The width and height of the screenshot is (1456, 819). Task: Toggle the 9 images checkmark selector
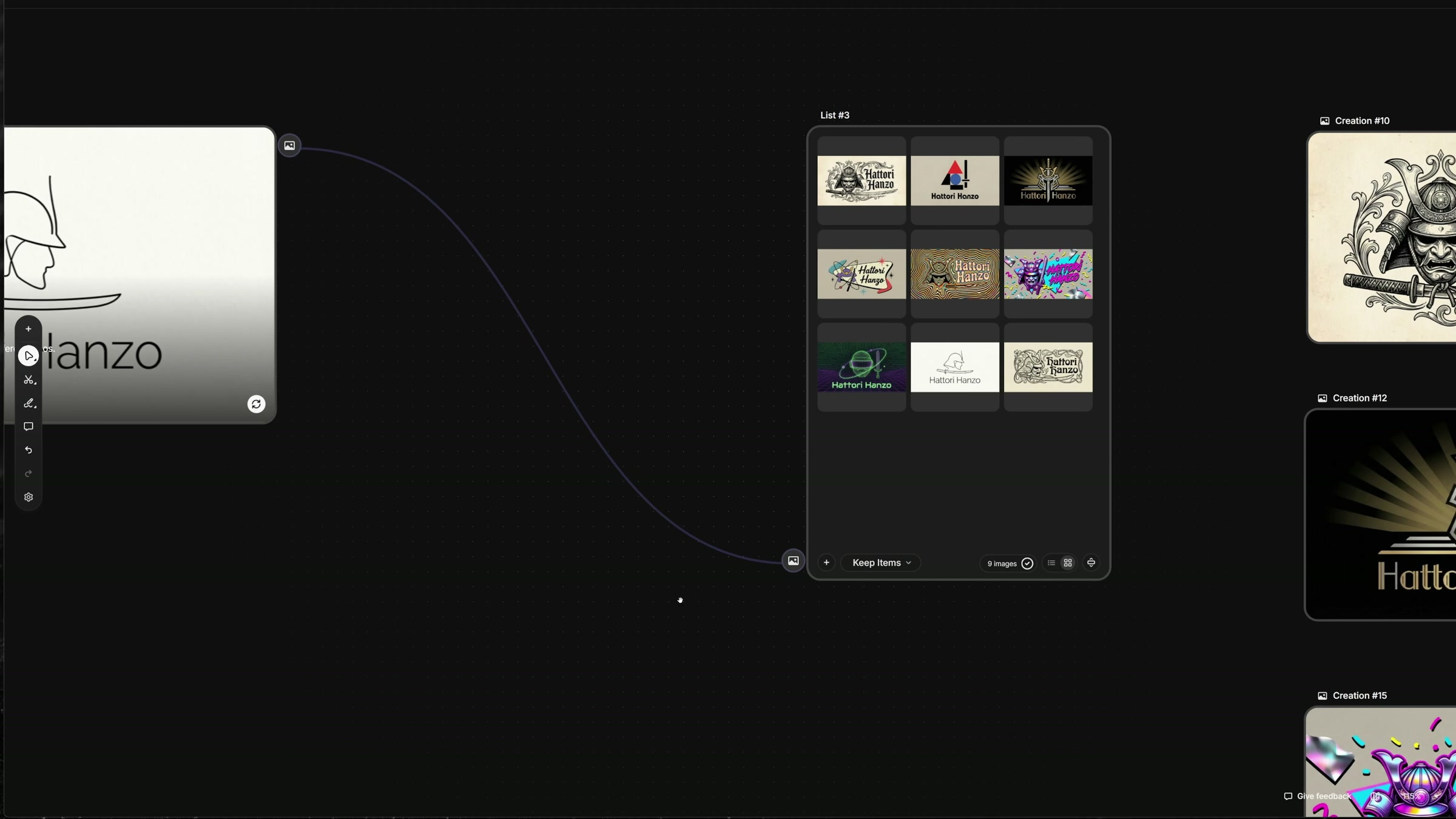click(1027, 564)
